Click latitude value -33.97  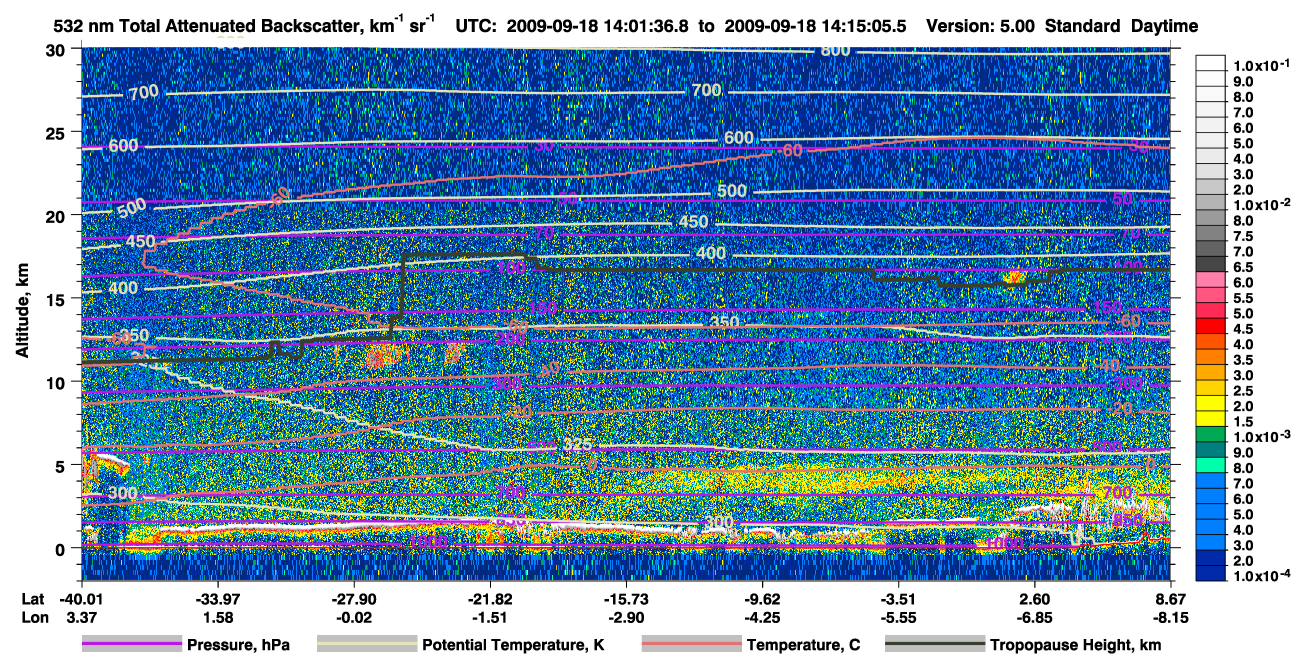pos(217,598)
